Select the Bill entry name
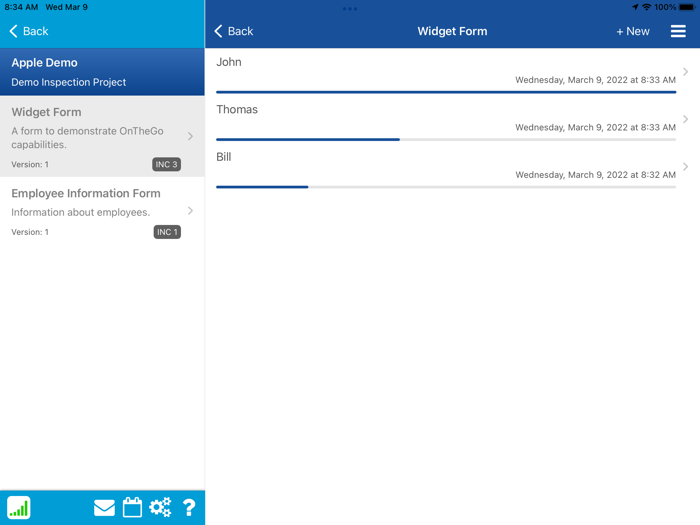Viewport: 700px width, 525px height. pos(224,157)
